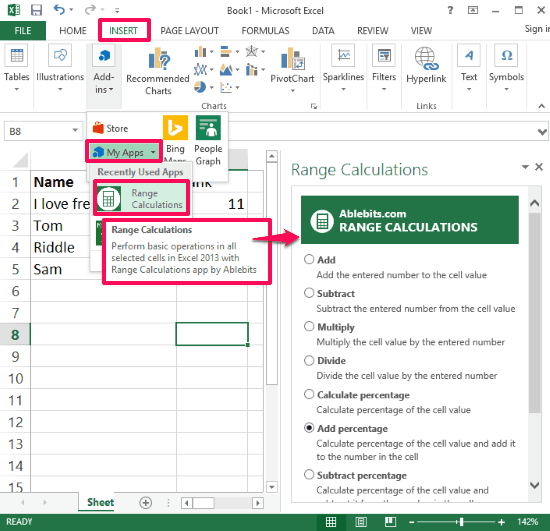Collapse the ribbon with the caret

542,106
